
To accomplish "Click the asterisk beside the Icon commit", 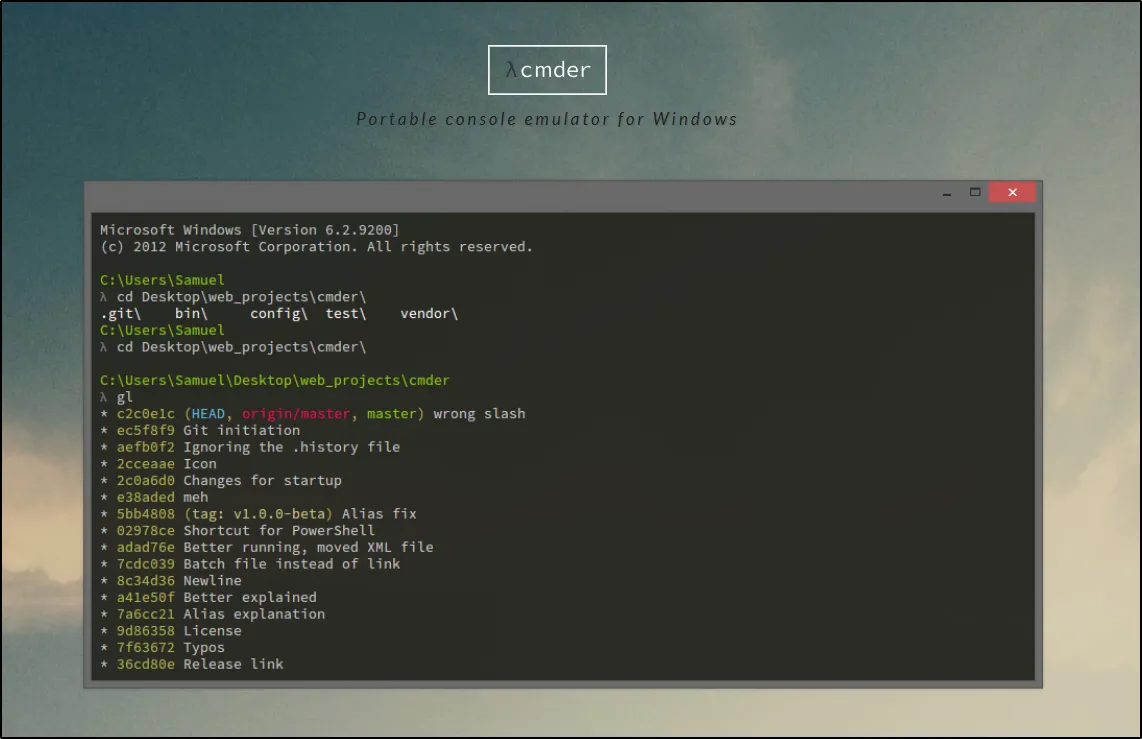I will coord(101,463).
